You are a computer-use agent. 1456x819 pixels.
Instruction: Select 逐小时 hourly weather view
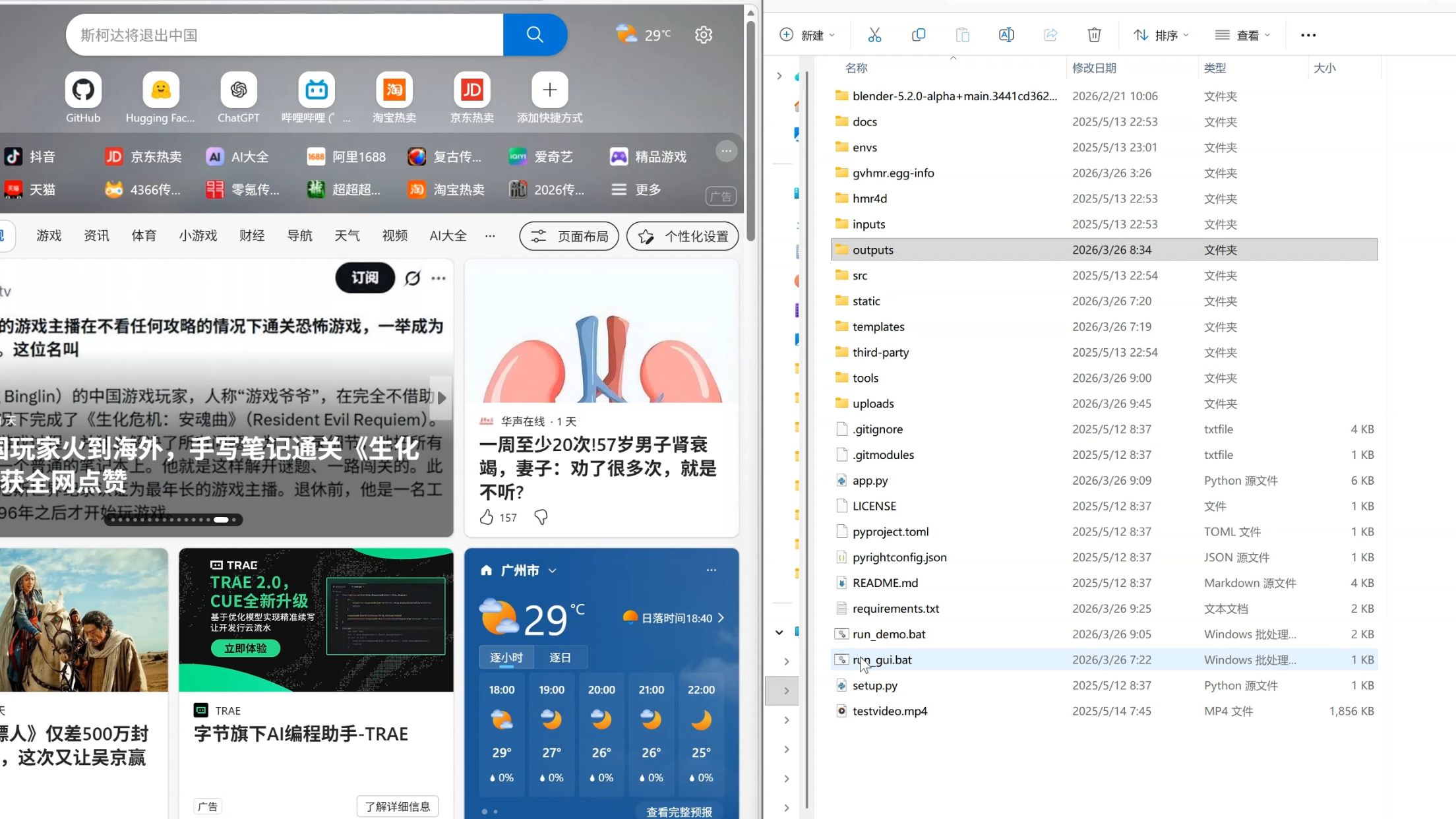pyautogui.click(x=506, y=657)
